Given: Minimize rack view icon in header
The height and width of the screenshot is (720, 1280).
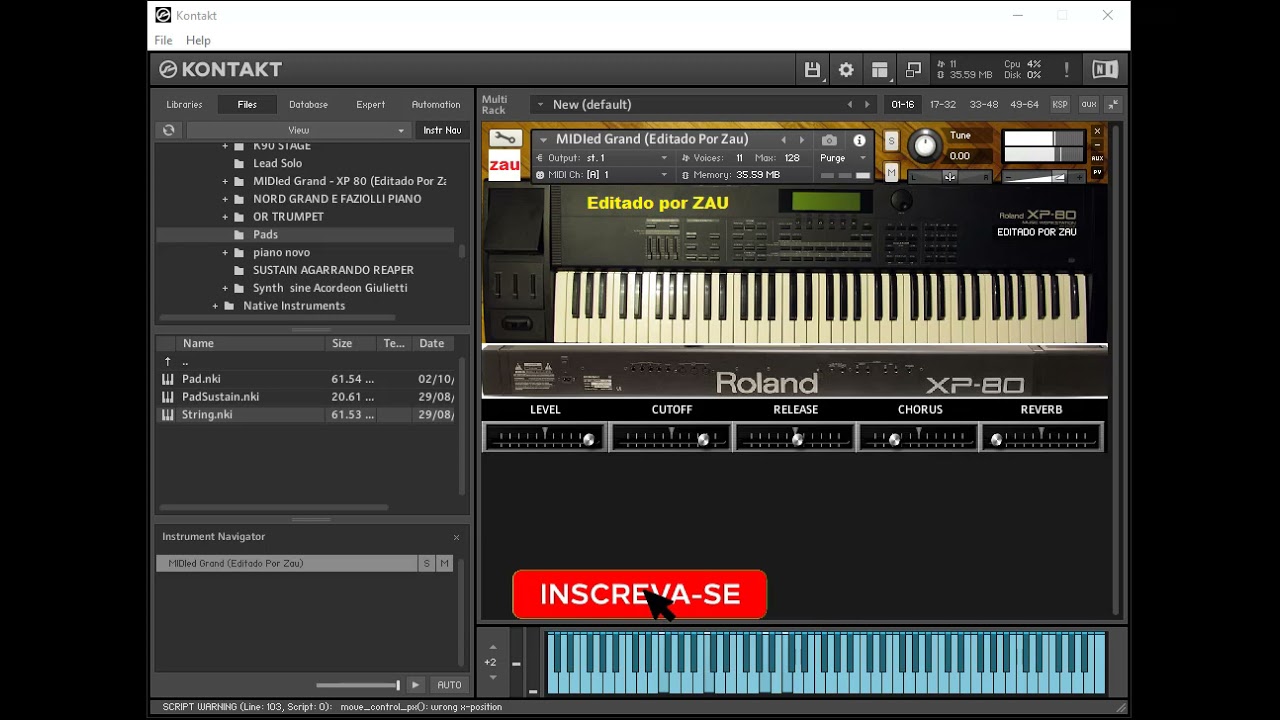Looking at the screenshot, I should click(x=913, y=70).
